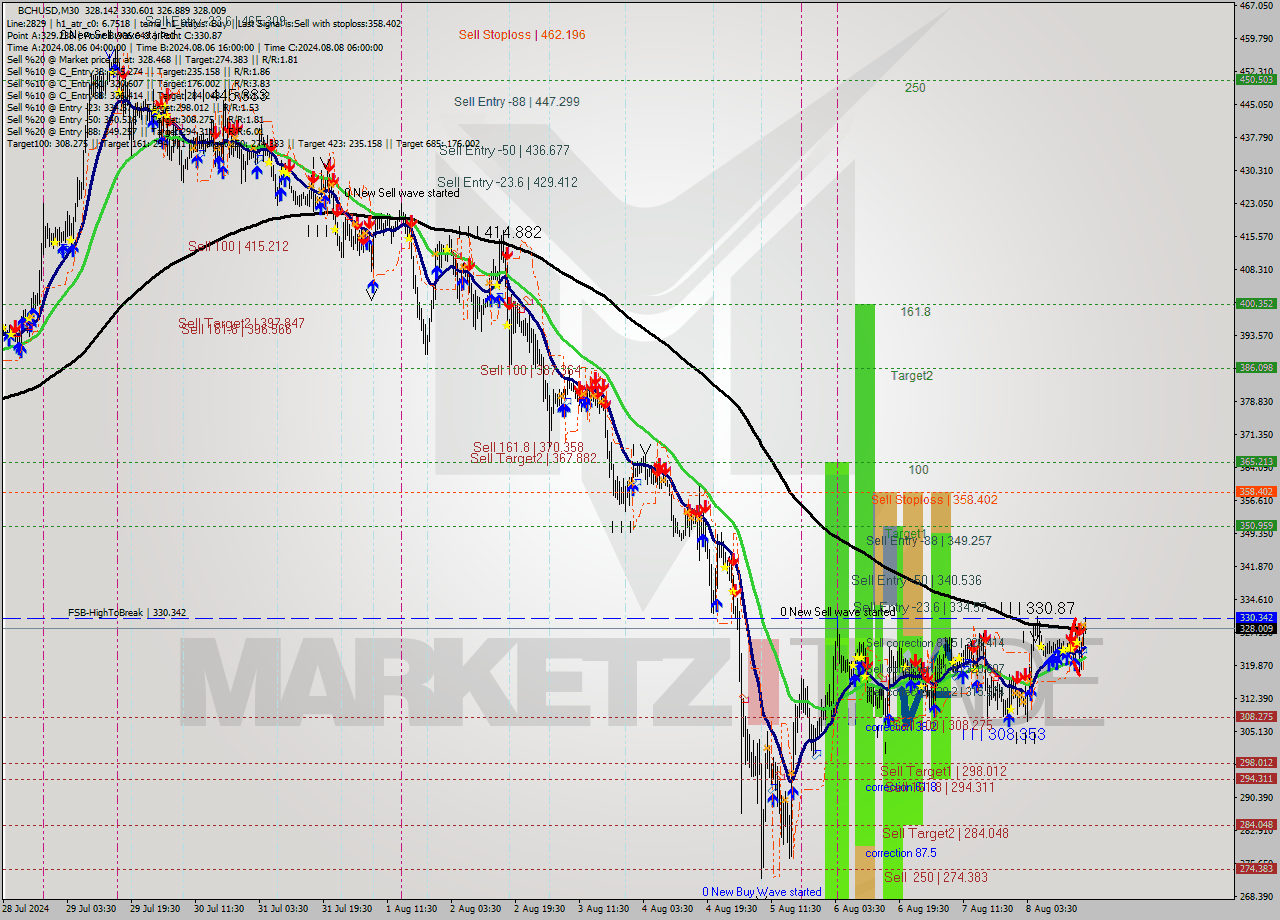Click 'Sell Target1 | 298.012' label

[x=943, y=772]
